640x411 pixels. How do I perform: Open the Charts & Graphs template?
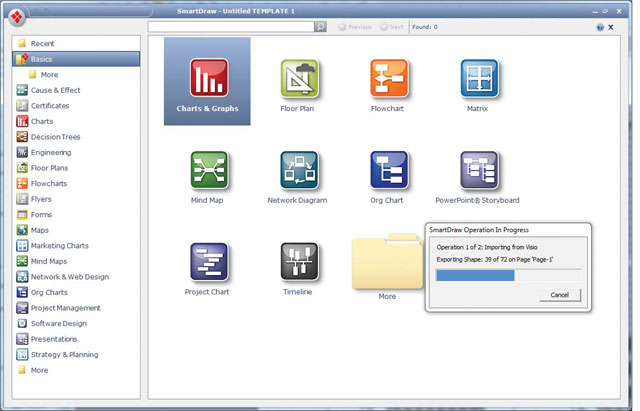click(x=207, y=81)
